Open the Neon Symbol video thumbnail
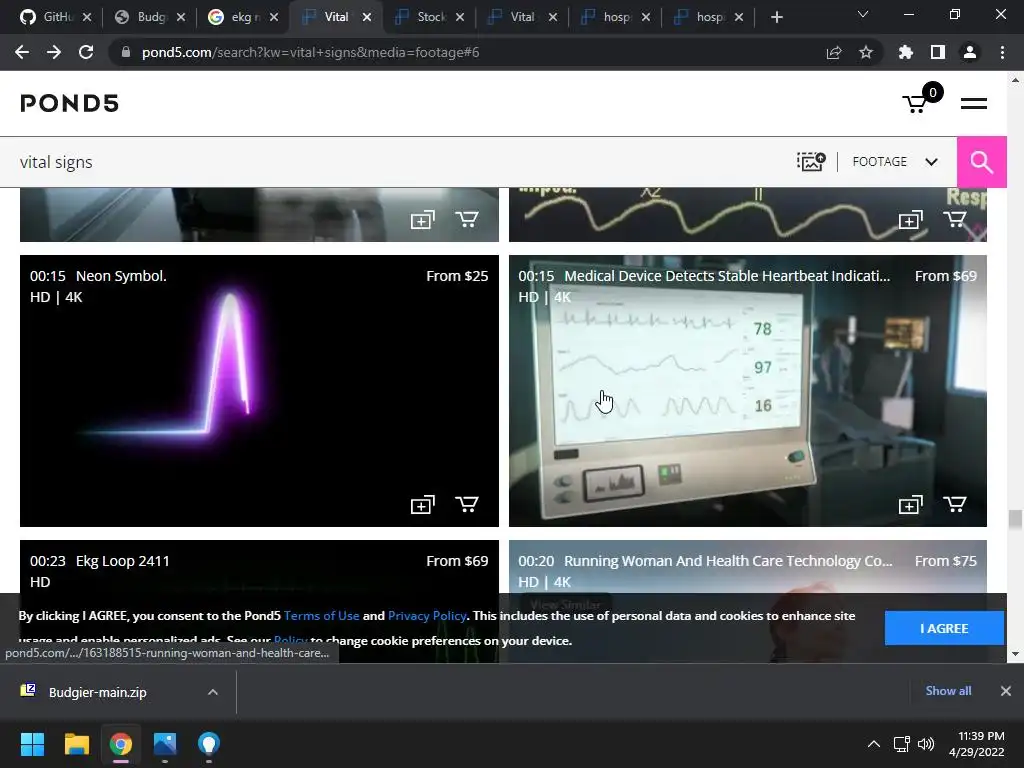The height and width of the screenshot is (768, 1024). tap(259, 391)
